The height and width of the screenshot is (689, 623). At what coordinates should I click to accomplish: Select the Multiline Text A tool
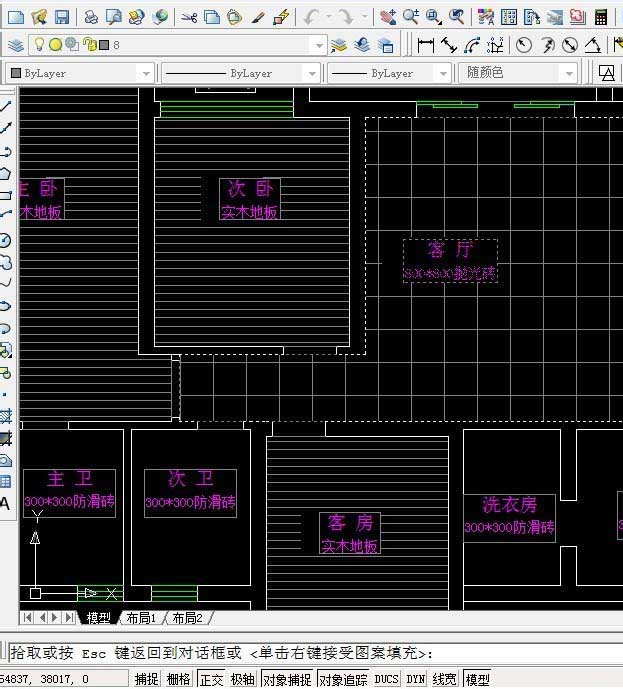coord(6,504)
